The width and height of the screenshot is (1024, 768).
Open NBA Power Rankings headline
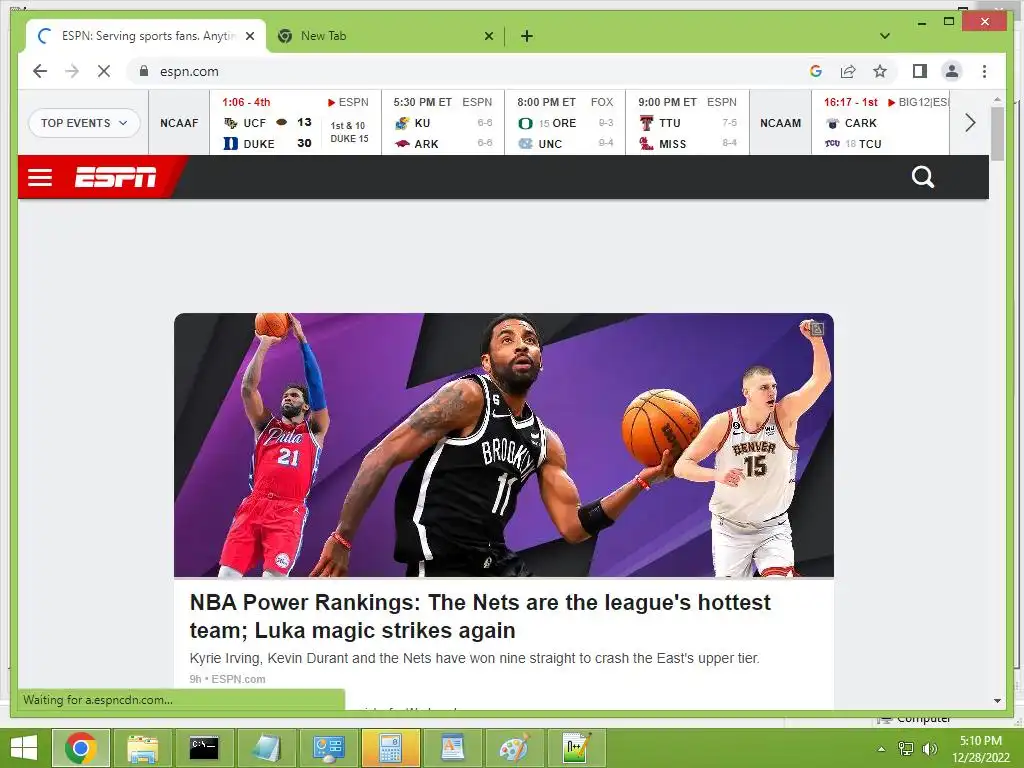click(x=480, y=616)
